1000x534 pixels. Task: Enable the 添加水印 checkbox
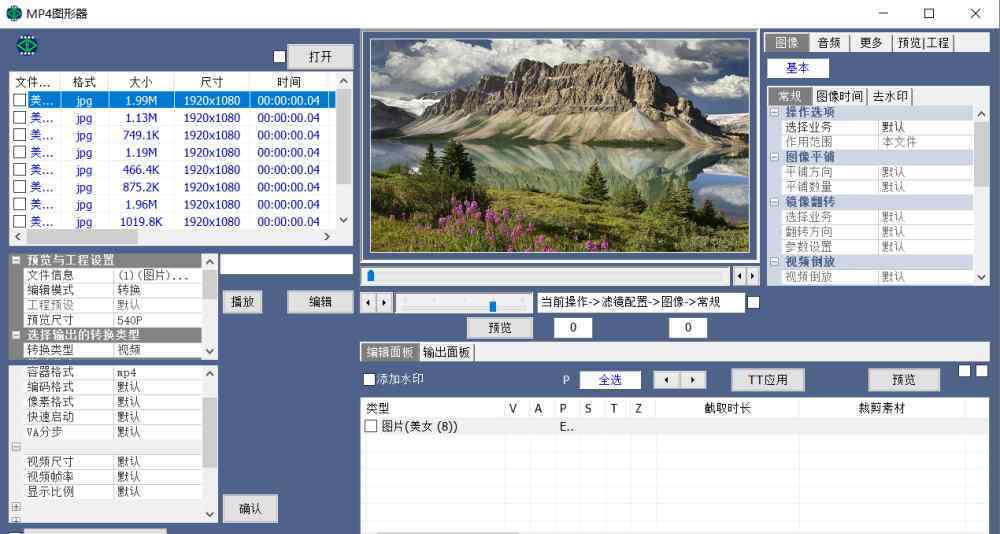(x=369, y=380)
